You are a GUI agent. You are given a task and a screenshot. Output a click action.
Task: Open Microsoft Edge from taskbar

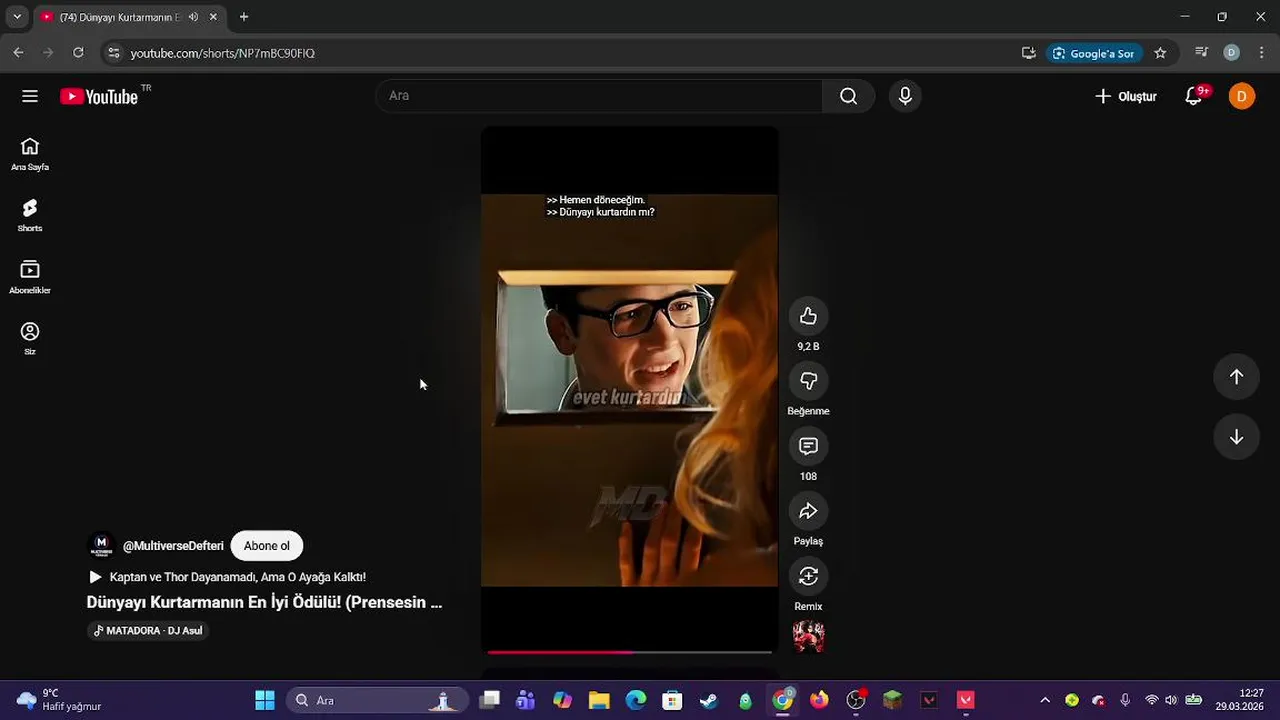click(x=636, y=700)
